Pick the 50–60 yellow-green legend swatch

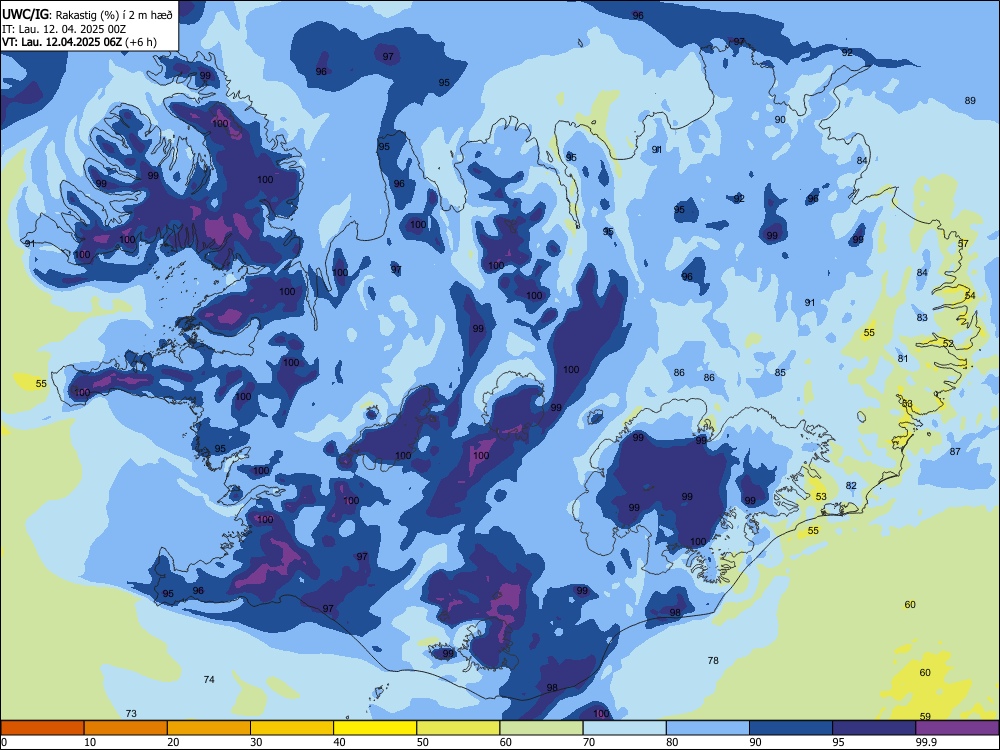(x=458, y=728)
